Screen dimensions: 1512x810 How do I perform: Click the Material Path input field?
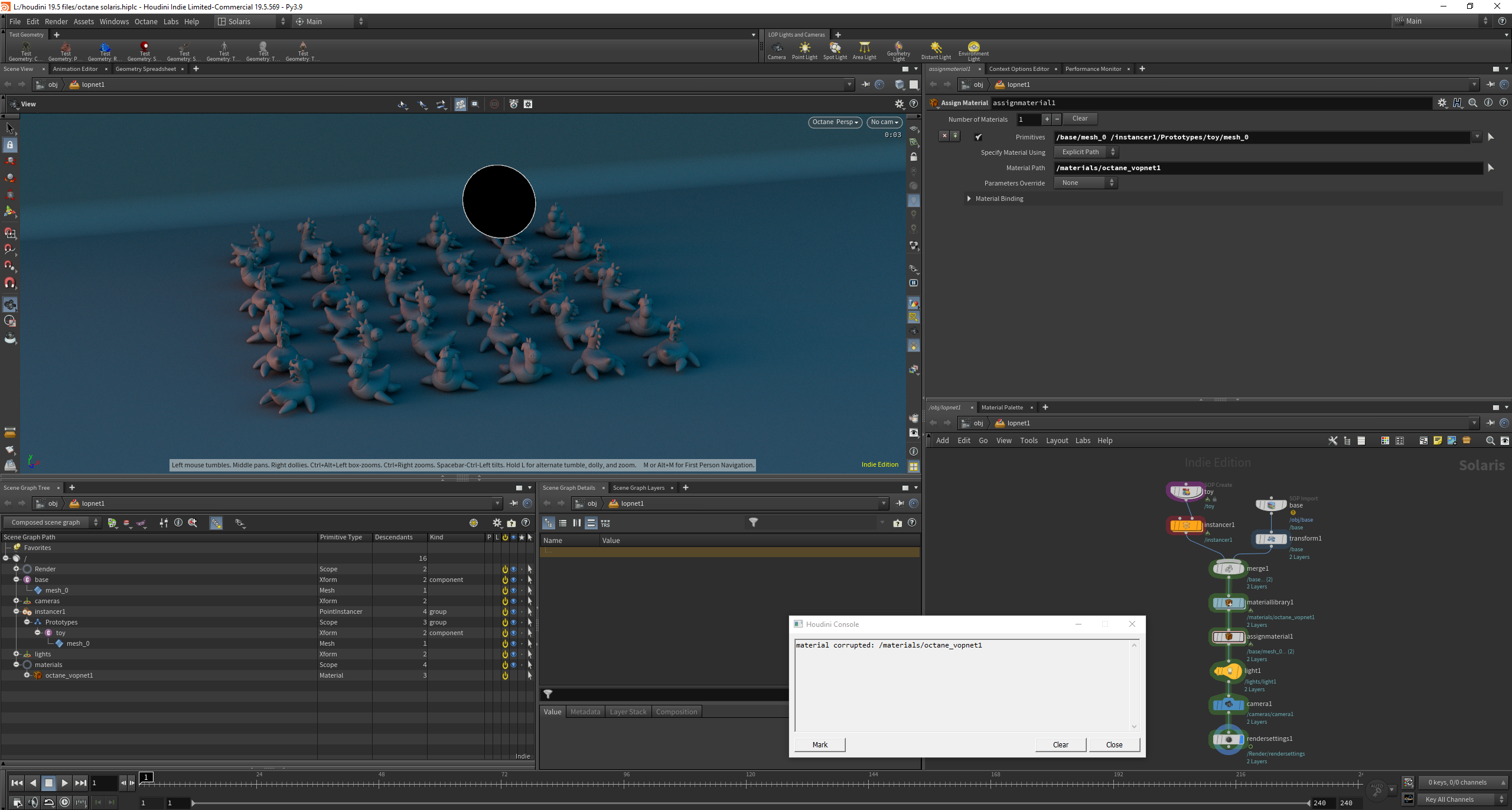(x=1267, y=168)
